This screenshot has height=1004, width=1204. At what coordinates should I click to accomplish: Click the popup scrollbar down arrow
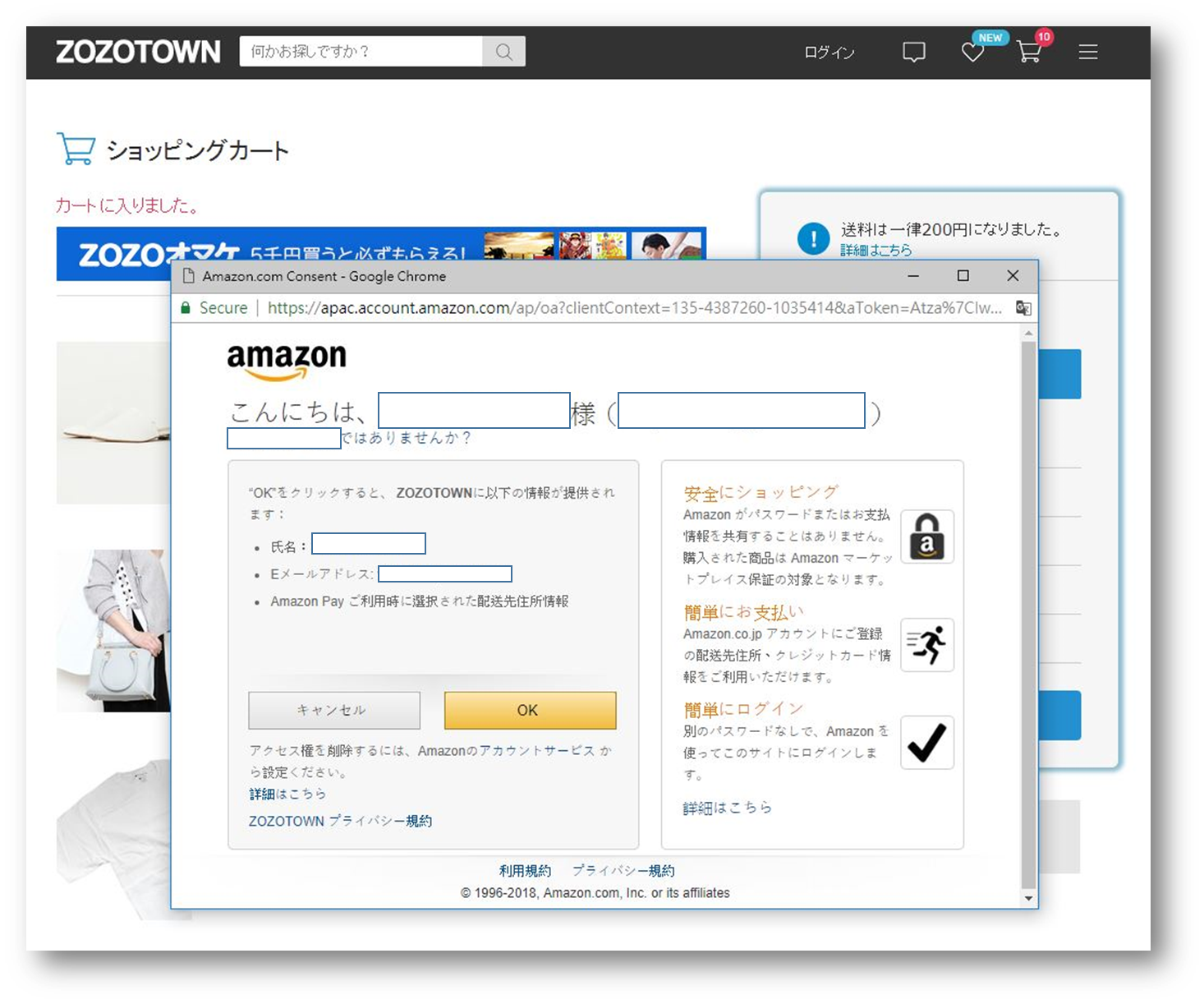(1028, 898)
